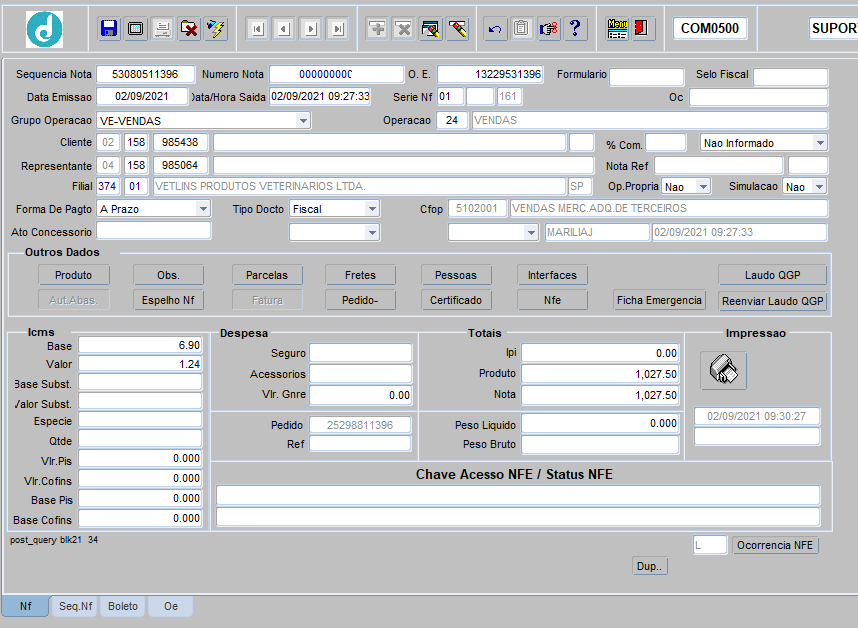Open the Parcelas button

(266, 275)
